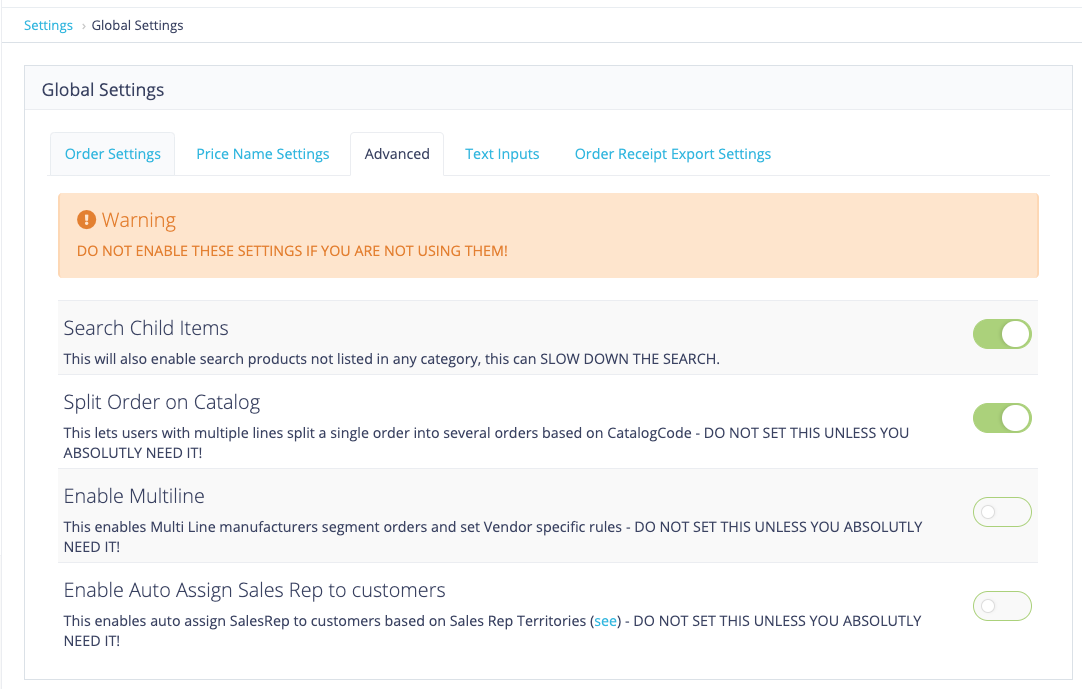1082x689 pixels.
Task: Click the 'SLOW DOWN THE SEARCH' description text
Action: point(391,359)
